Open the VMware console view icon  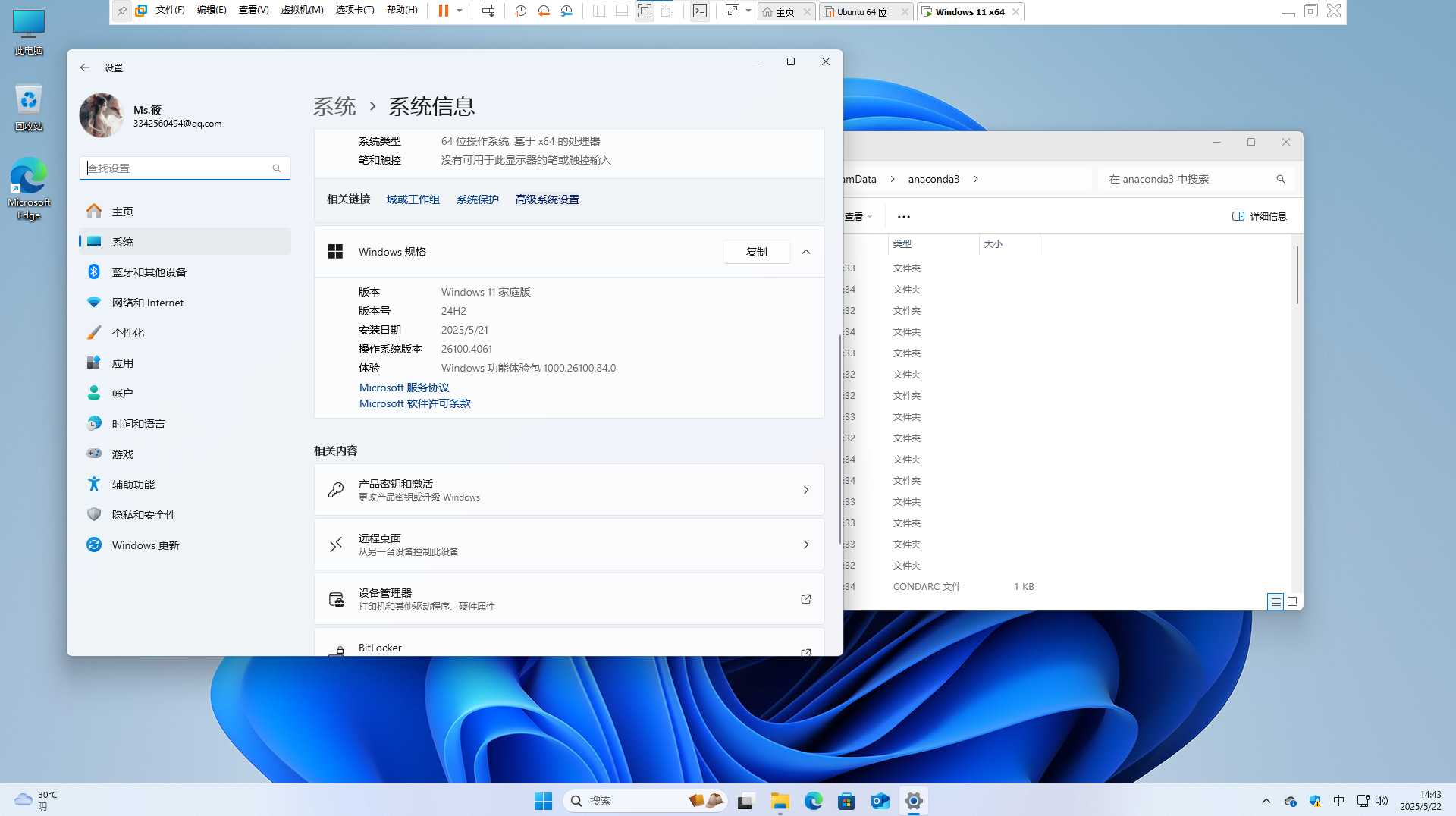700,11
